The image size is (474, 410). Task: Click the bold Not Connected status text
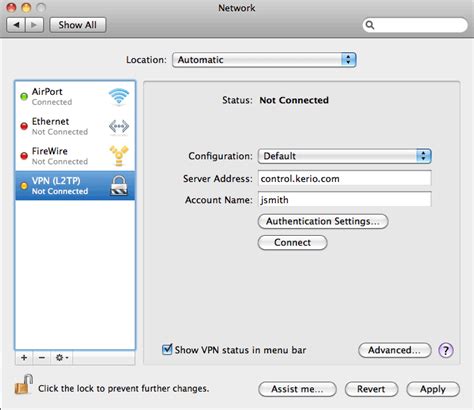[294, 100]
